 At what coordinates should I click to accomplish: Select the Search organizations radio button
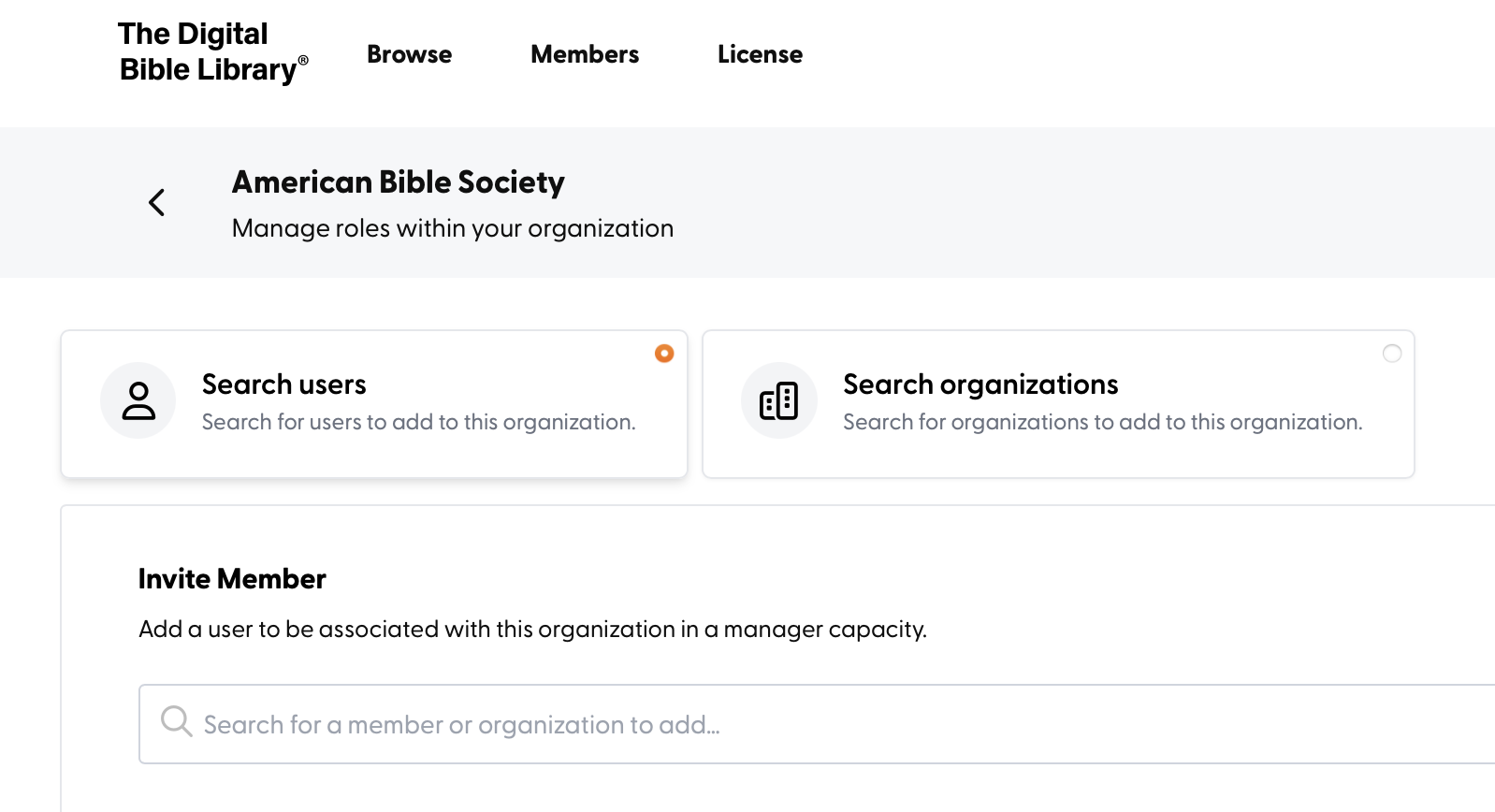pyautogui.click(x=1392, y=354)
